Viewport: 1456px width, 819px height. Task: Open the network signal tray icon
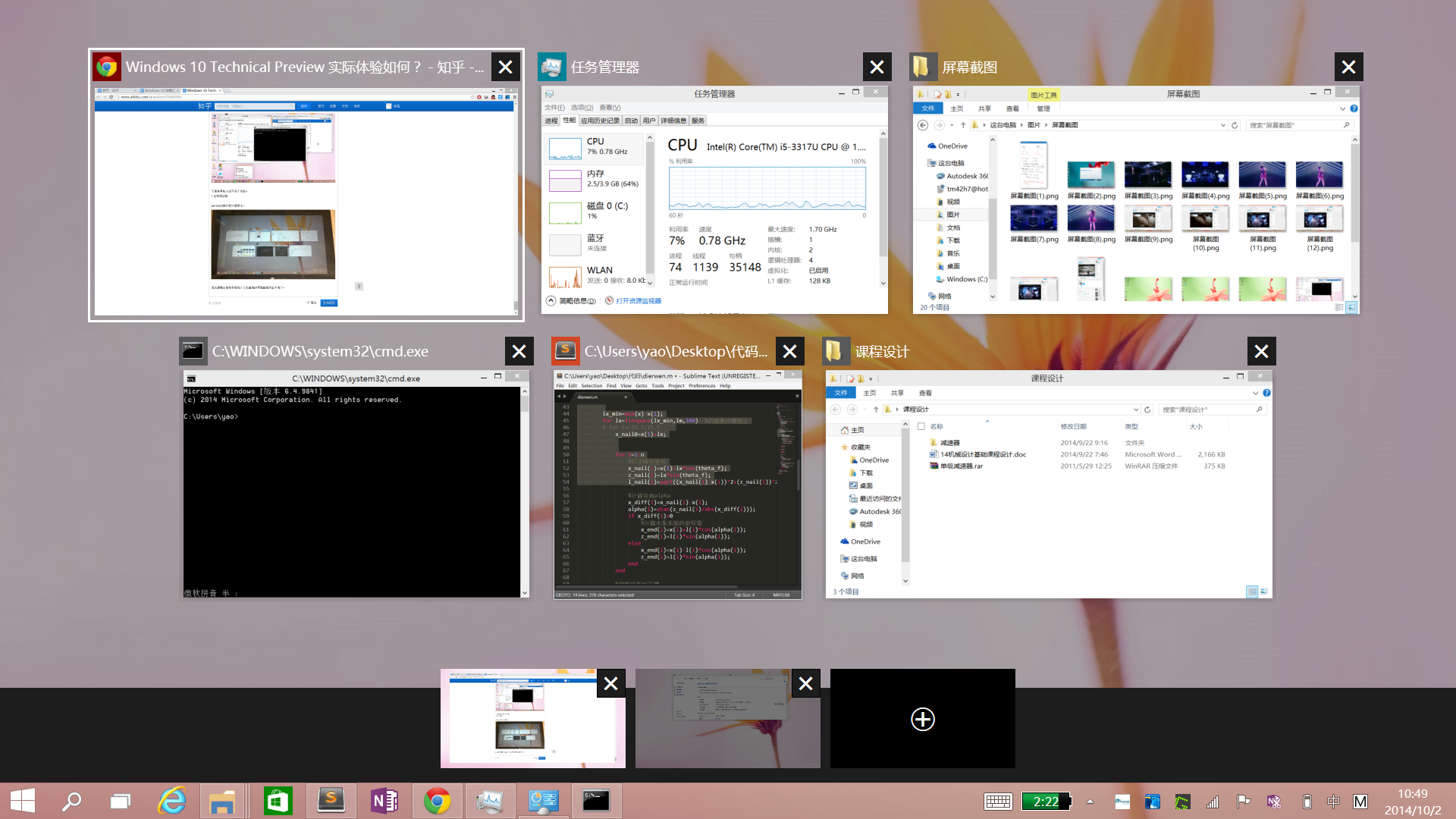1213,802
